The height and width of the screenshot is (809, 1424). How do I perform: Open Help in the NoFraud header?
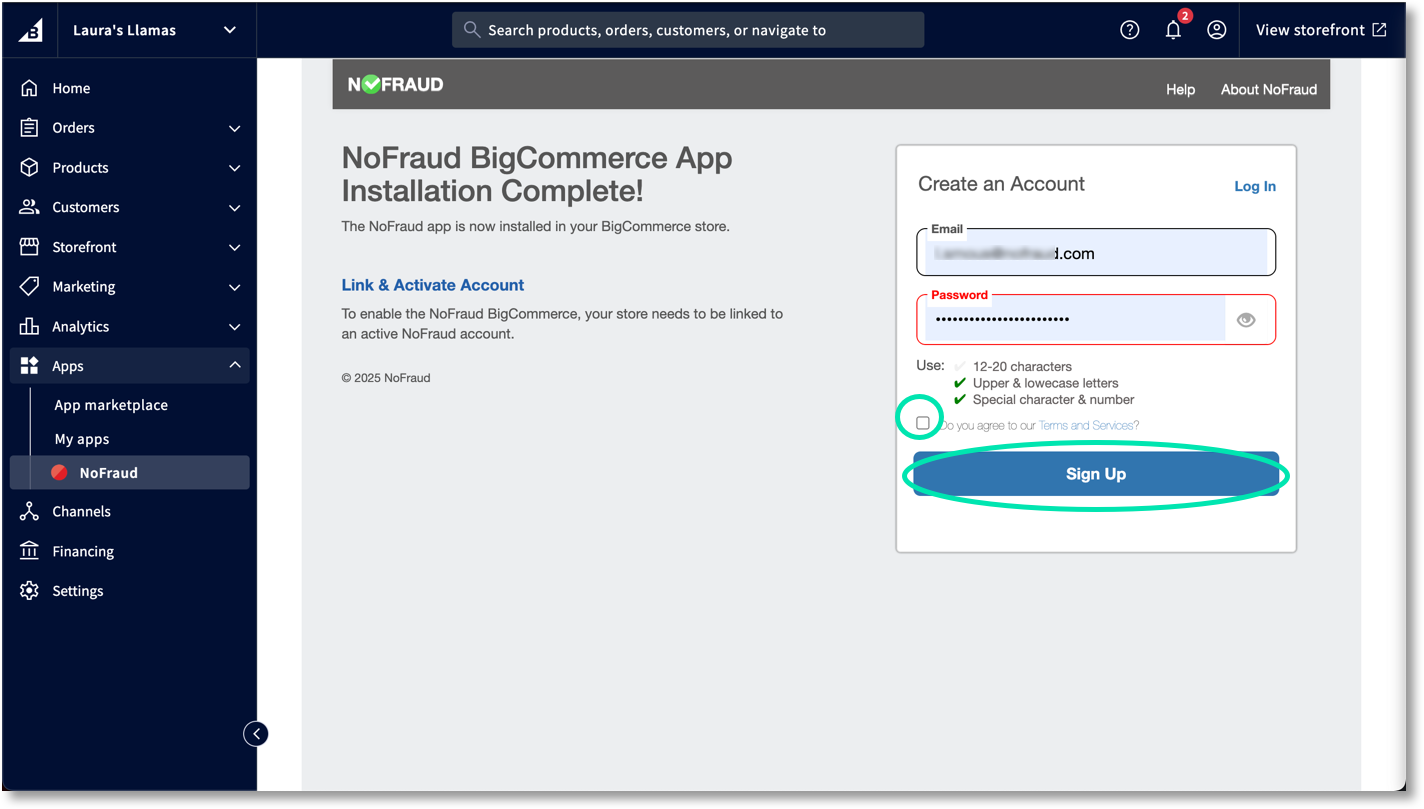tap(1180, 89)
